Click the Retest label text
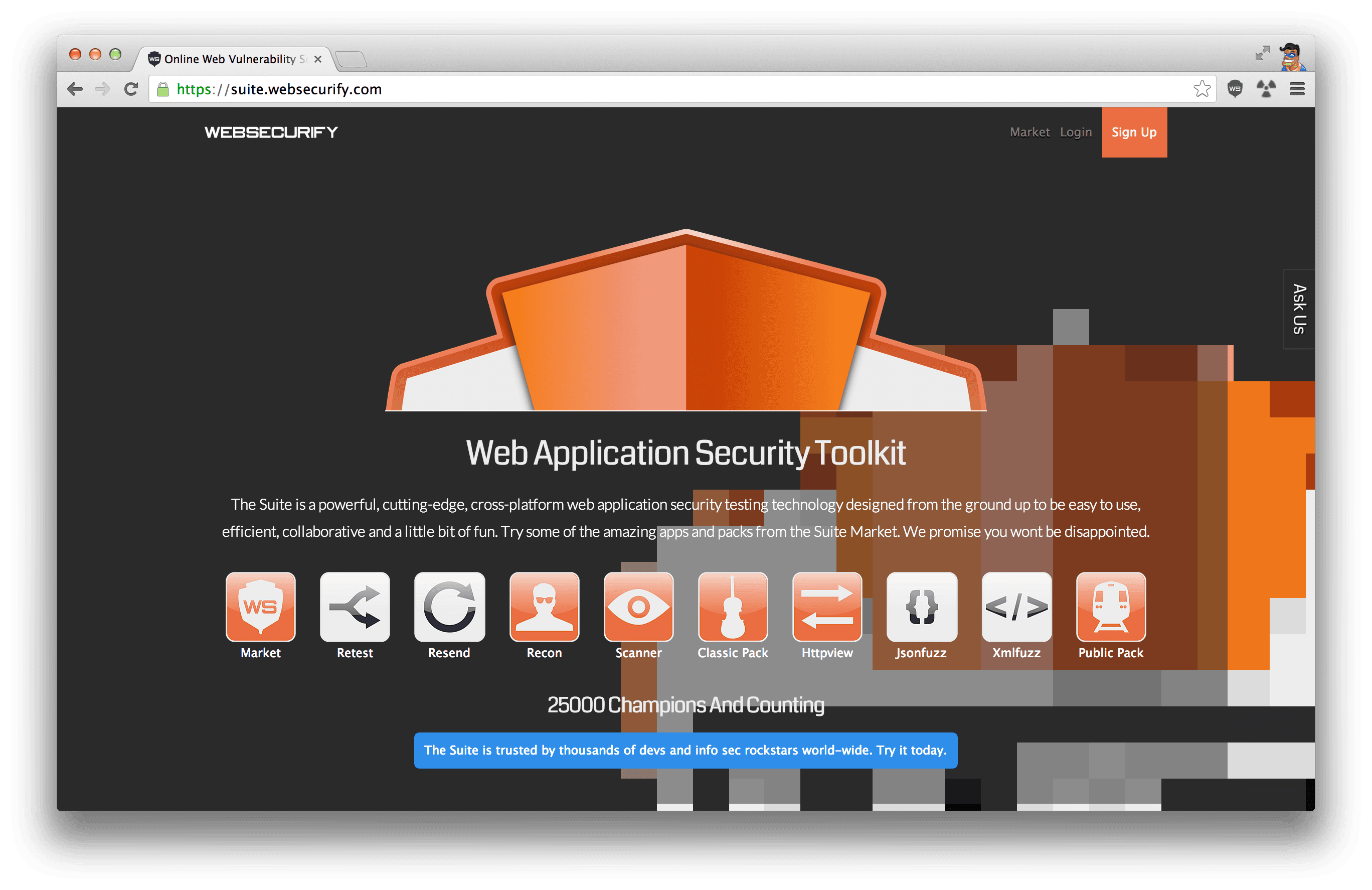The height and width of the screenshot is (890, 1372). [355, 652]
